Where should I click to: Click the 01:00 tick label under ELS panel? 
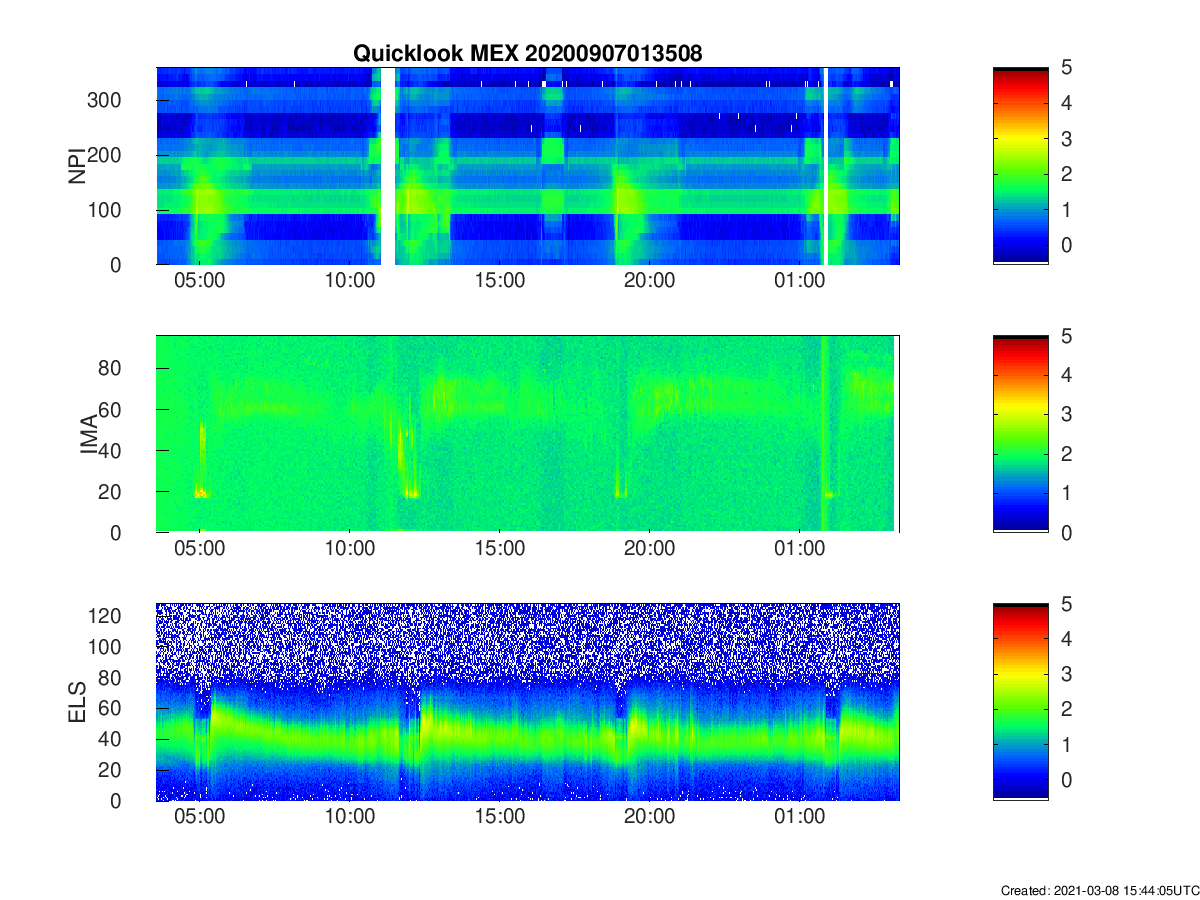click(800, 817)
